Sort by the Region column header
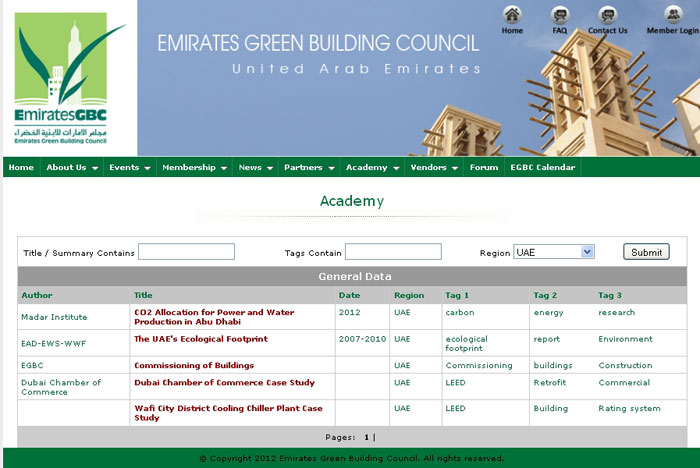The height and width of the screenshot is (468, 700). pyautogui.click(x=409, y=295)
